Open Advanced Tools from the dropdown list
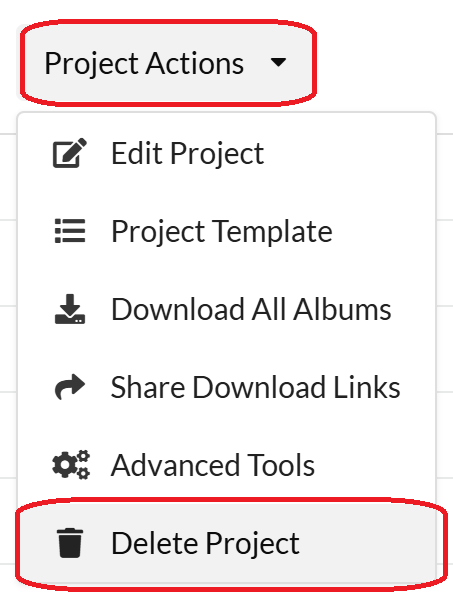This screenshot has width=453, height=598. (226, 465)
